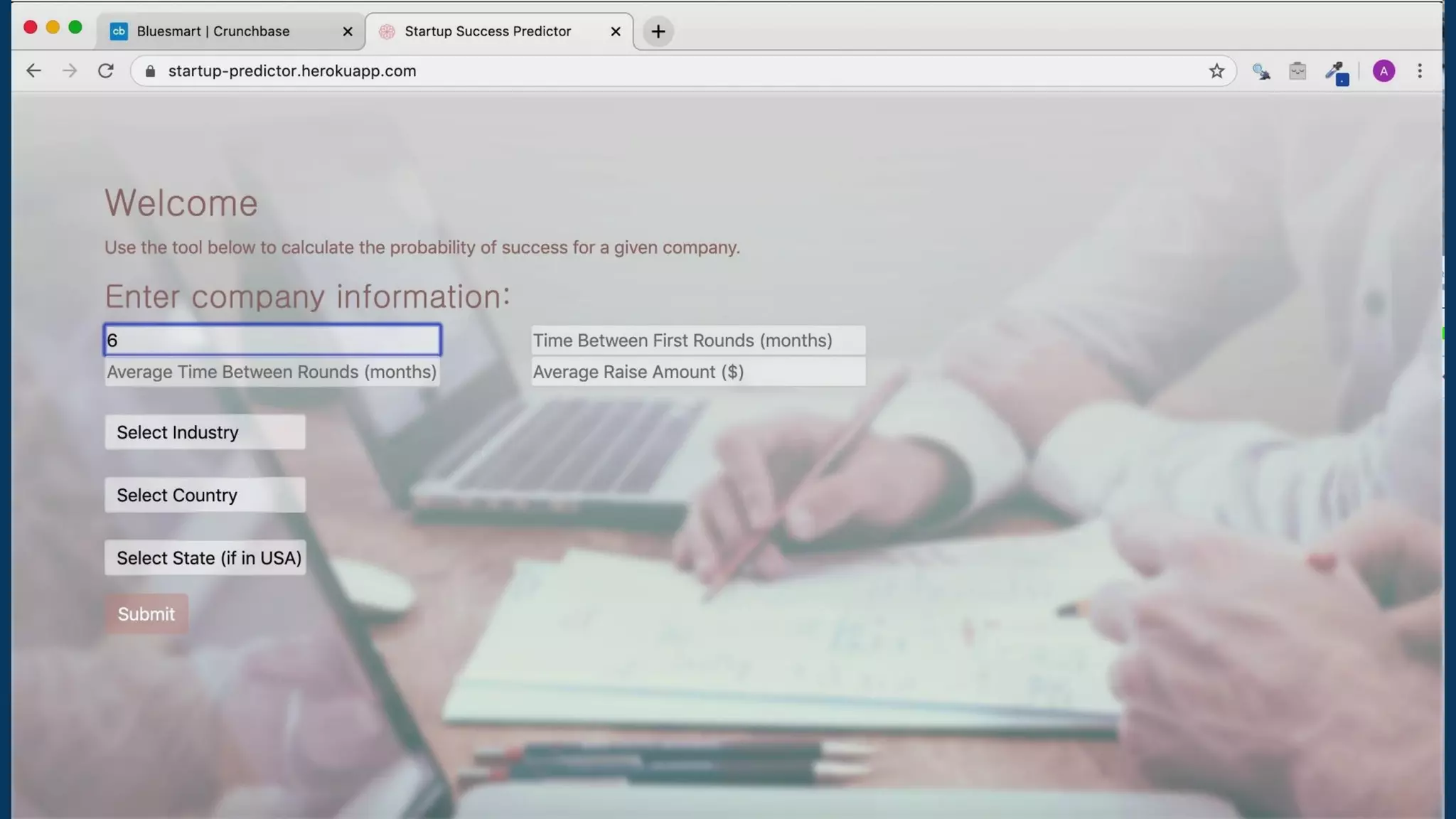
Task: Open the Select Industry dropdown
Action: (205, 432)
